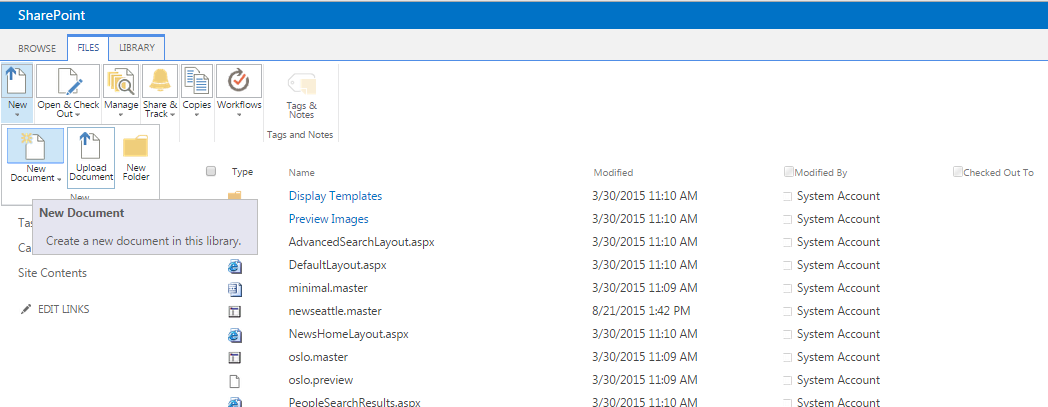Screen dimensions: 1048x407
Task: Expand the New Document dropdown arrow
Action: (x=59, y=178)
